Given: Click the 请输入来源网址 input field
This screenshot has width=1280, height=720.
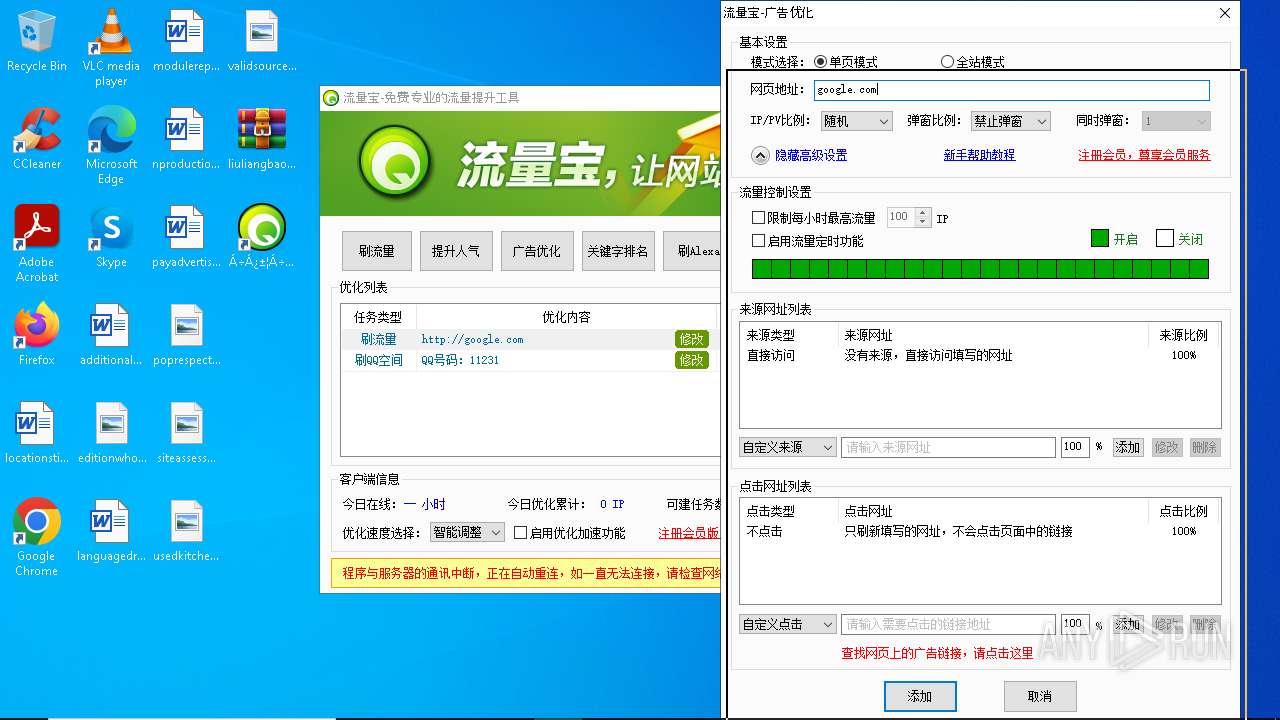Looking at the screenshot, I should coord(948,447).
